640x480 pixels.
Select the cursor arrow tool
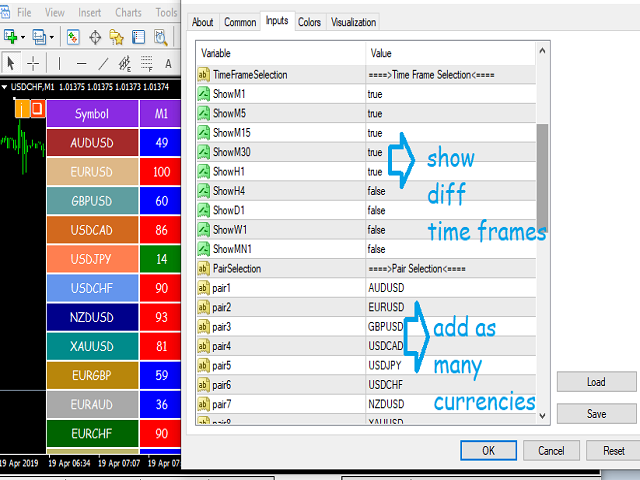pos(11,64)
